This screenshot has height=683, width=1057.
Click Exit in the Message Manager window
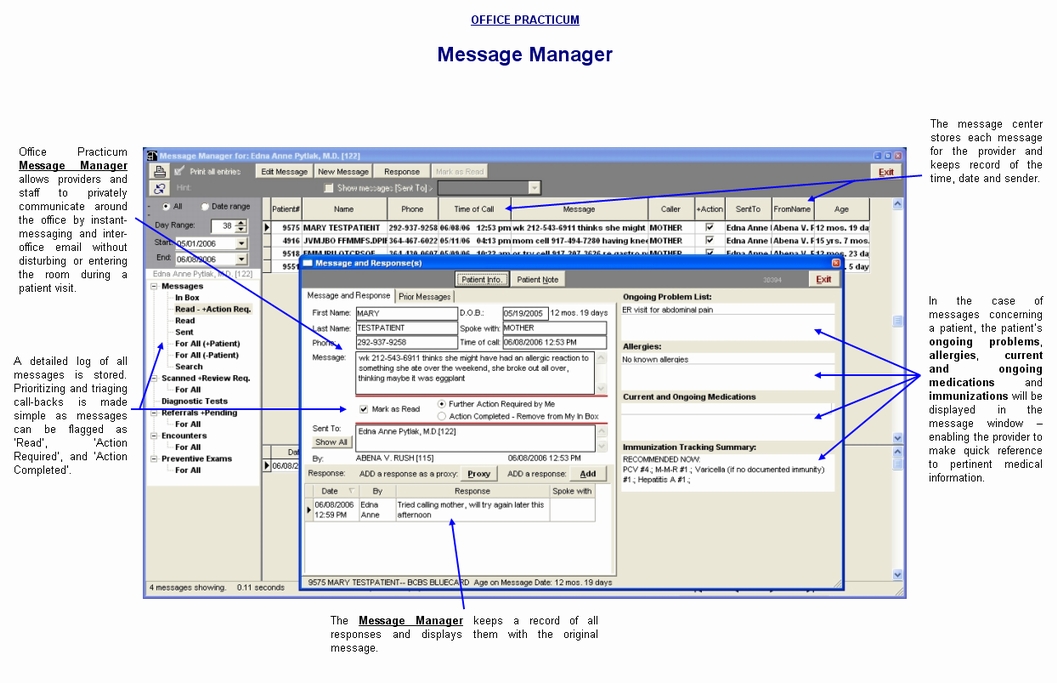point(886,172)
